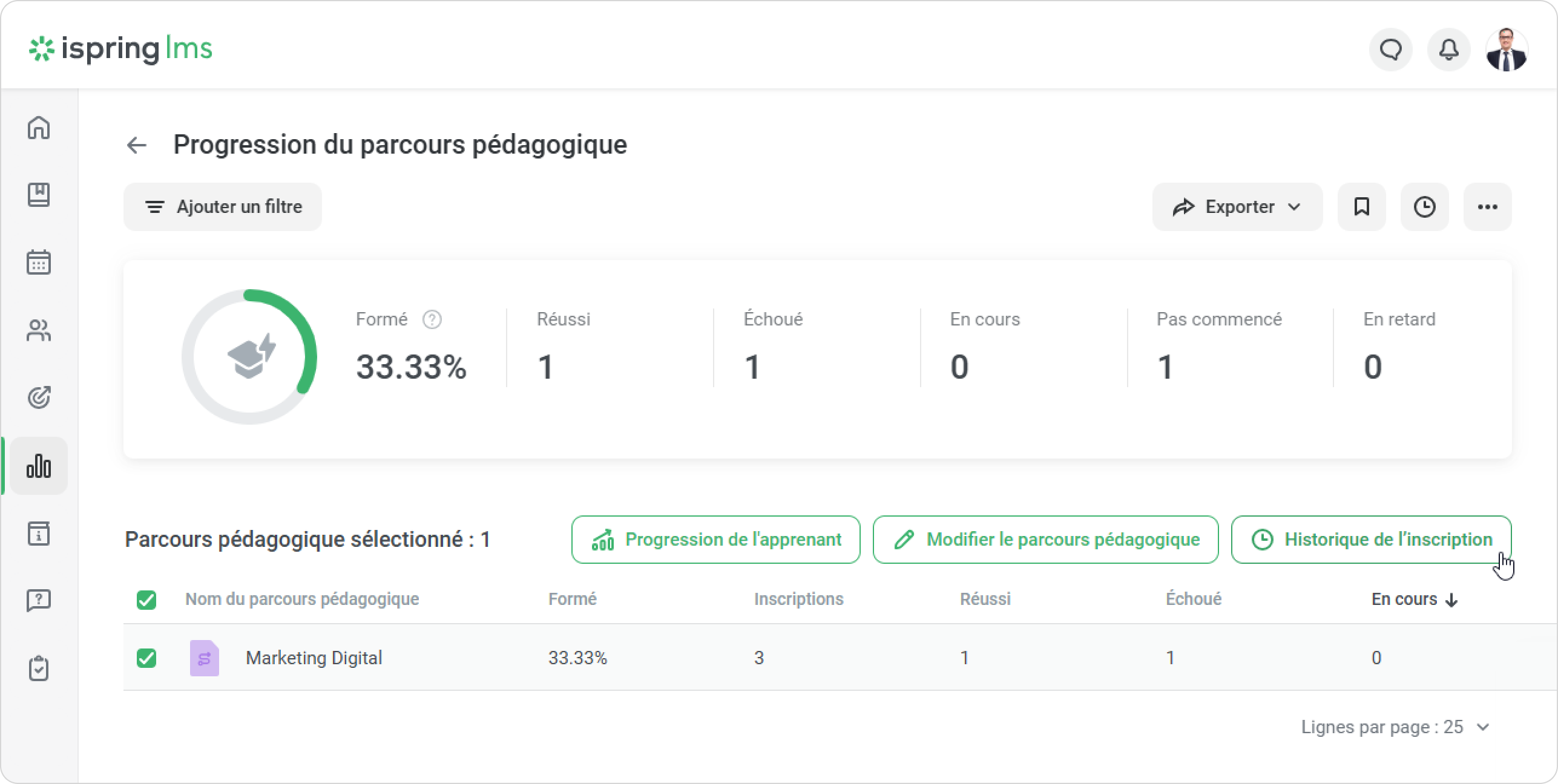
Task: Open the reports bar chart sidebar item
Action: pos(39,466)
